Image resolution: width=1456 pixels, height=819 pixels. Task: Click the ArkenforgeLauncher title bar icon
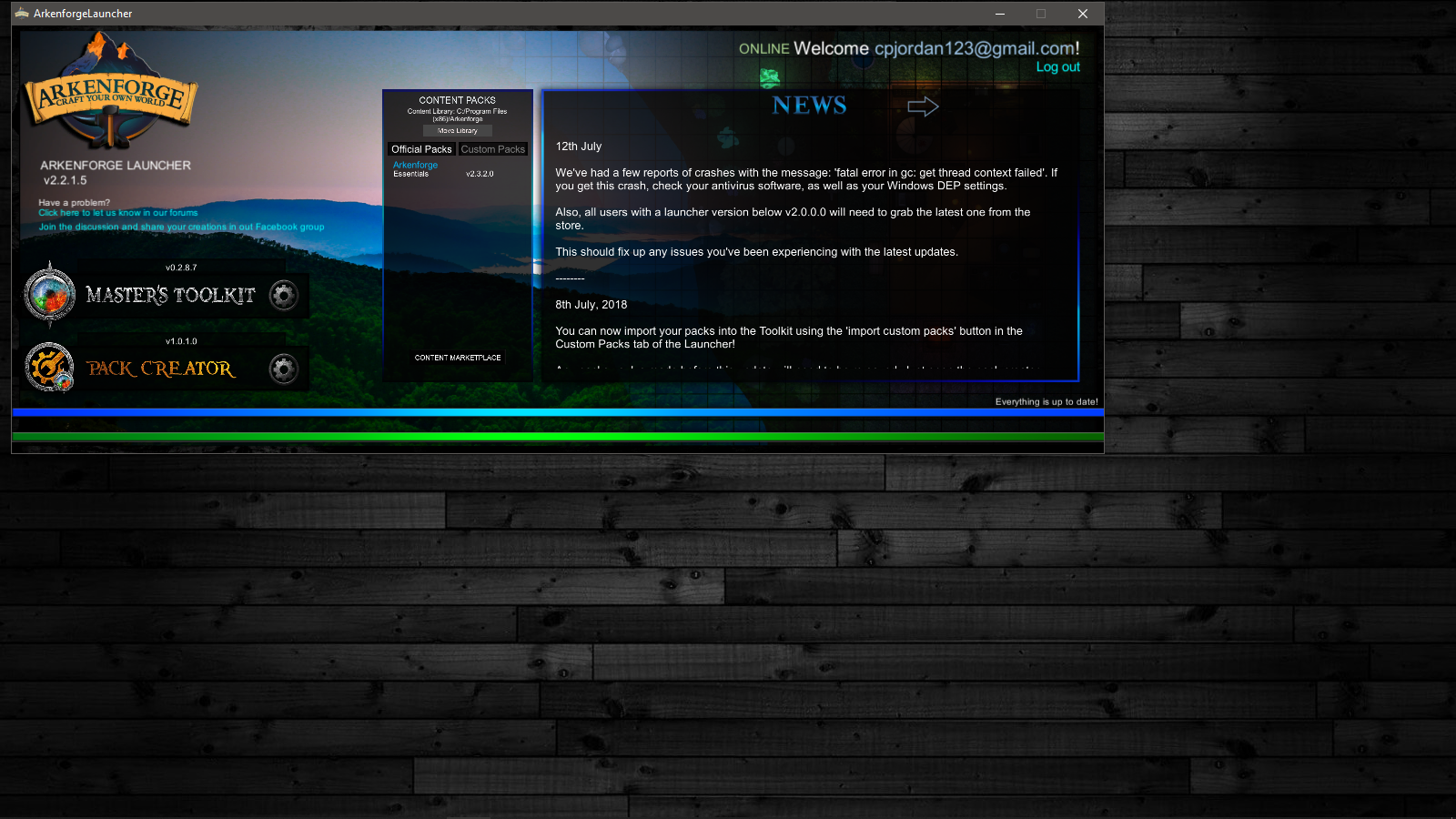click(x=22, y=14)
